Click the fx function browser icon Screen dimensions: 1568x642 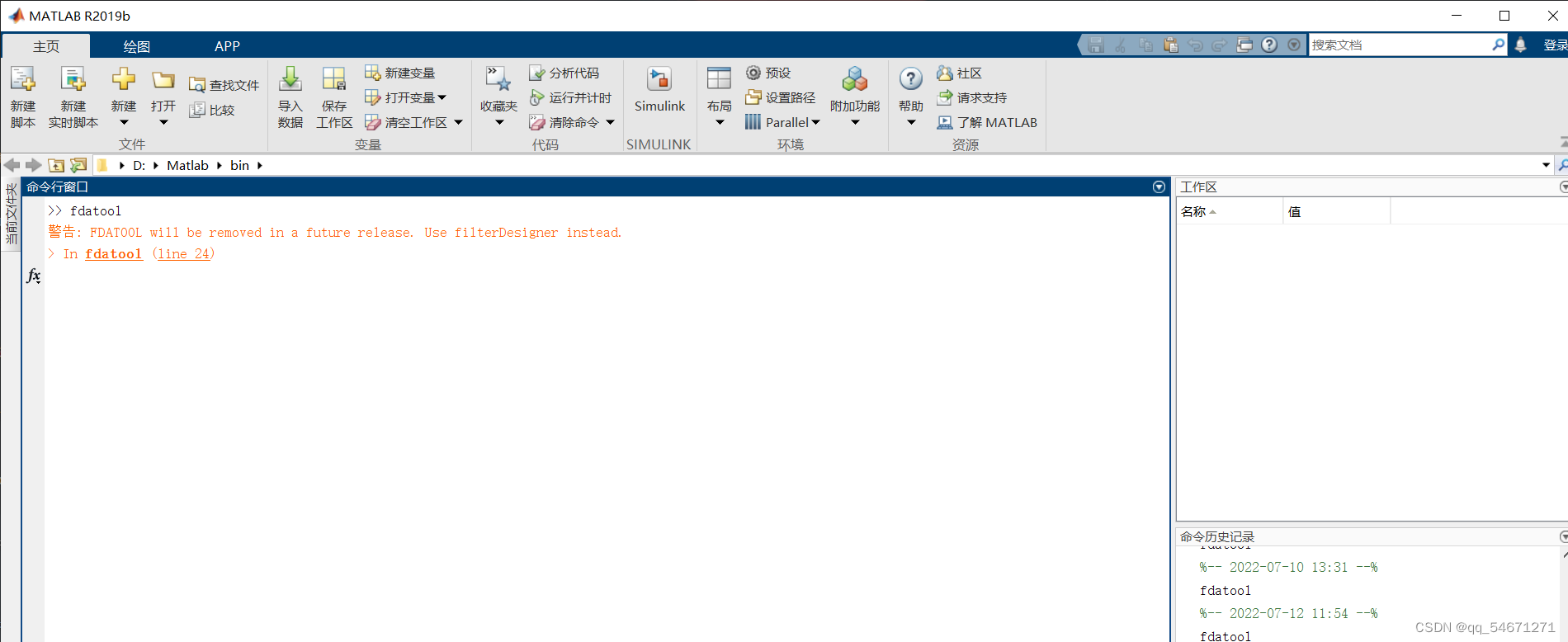click(33, 276)
